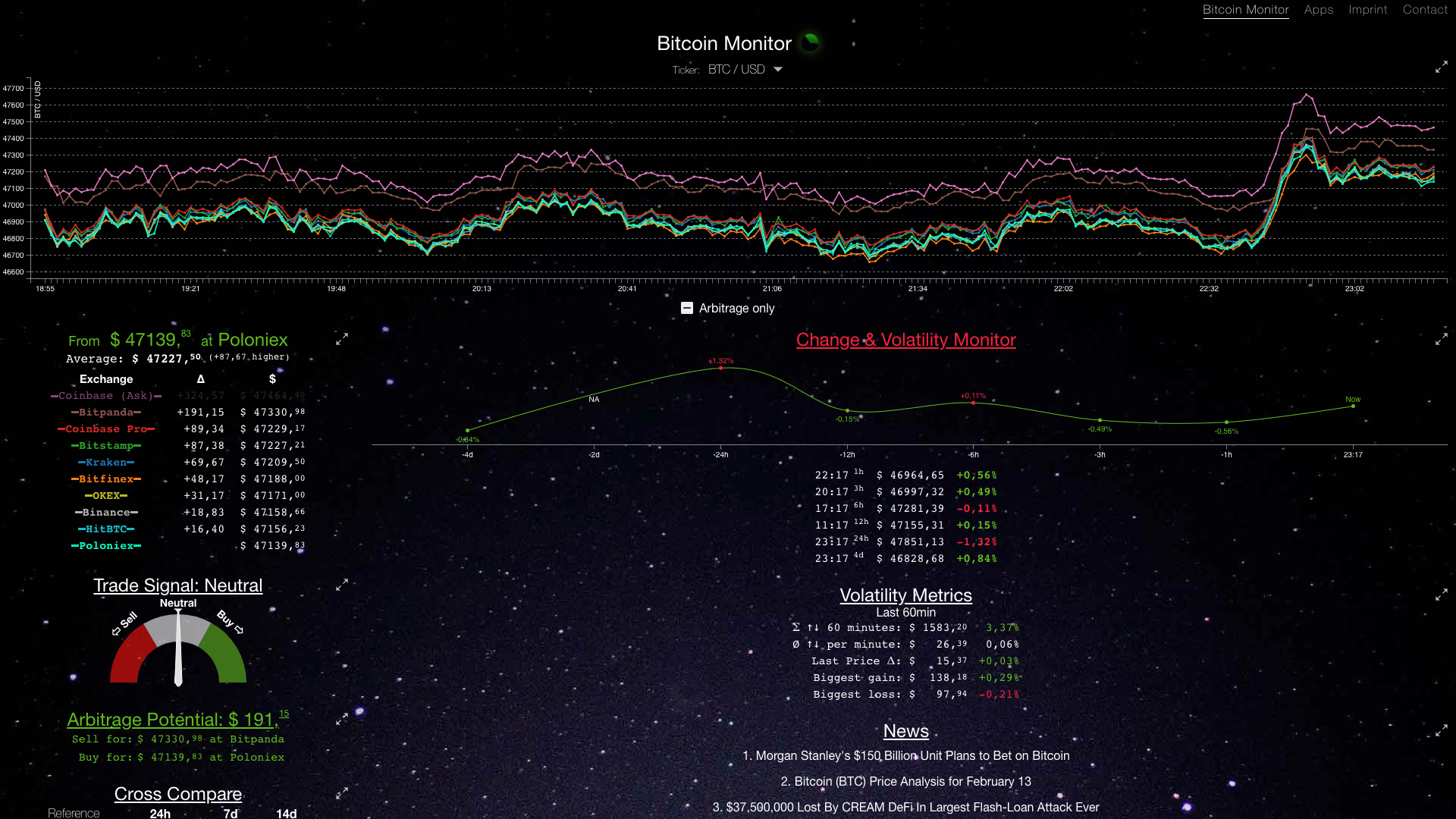Expand the Trade Signal panel
This screenshot has height=819, width=1456.
click(342, 585)
